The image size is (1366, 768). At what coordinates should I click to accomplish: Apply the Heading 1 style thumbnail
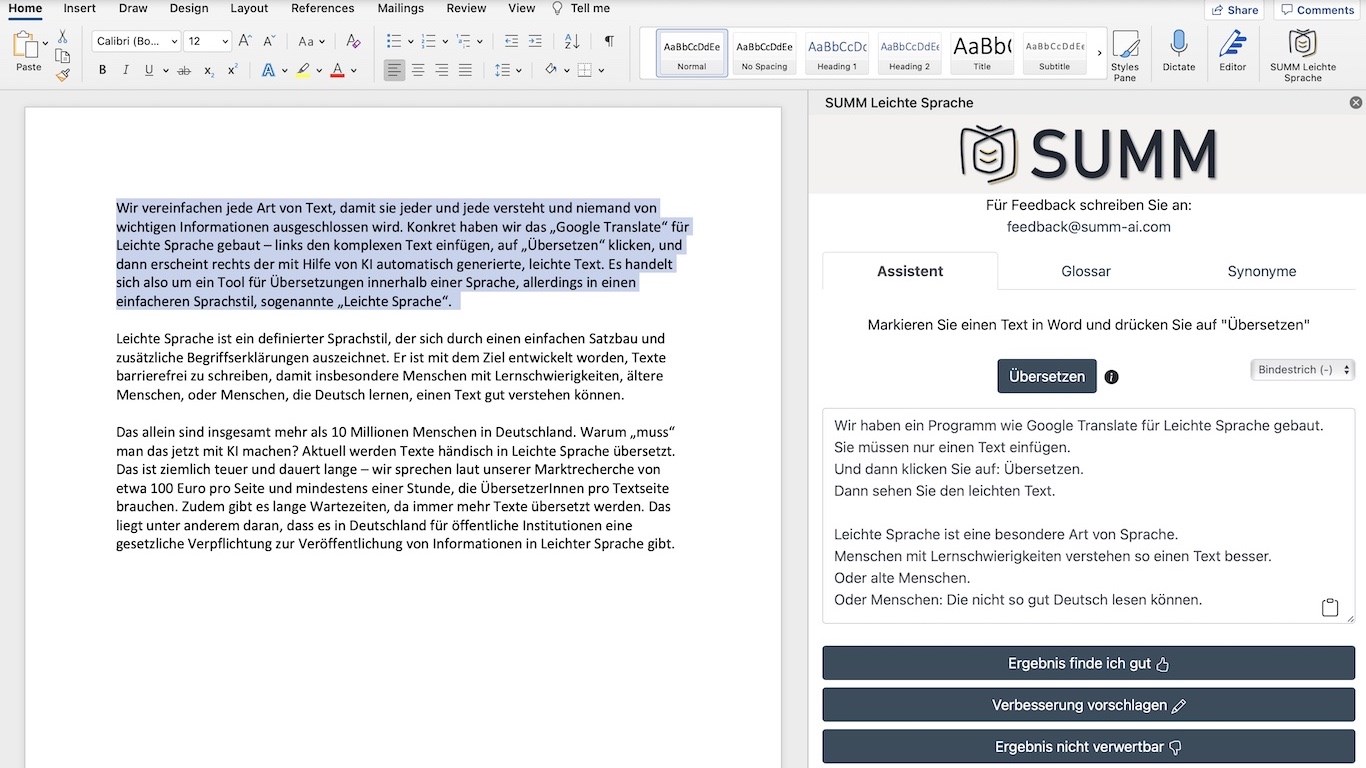point(837,53)
